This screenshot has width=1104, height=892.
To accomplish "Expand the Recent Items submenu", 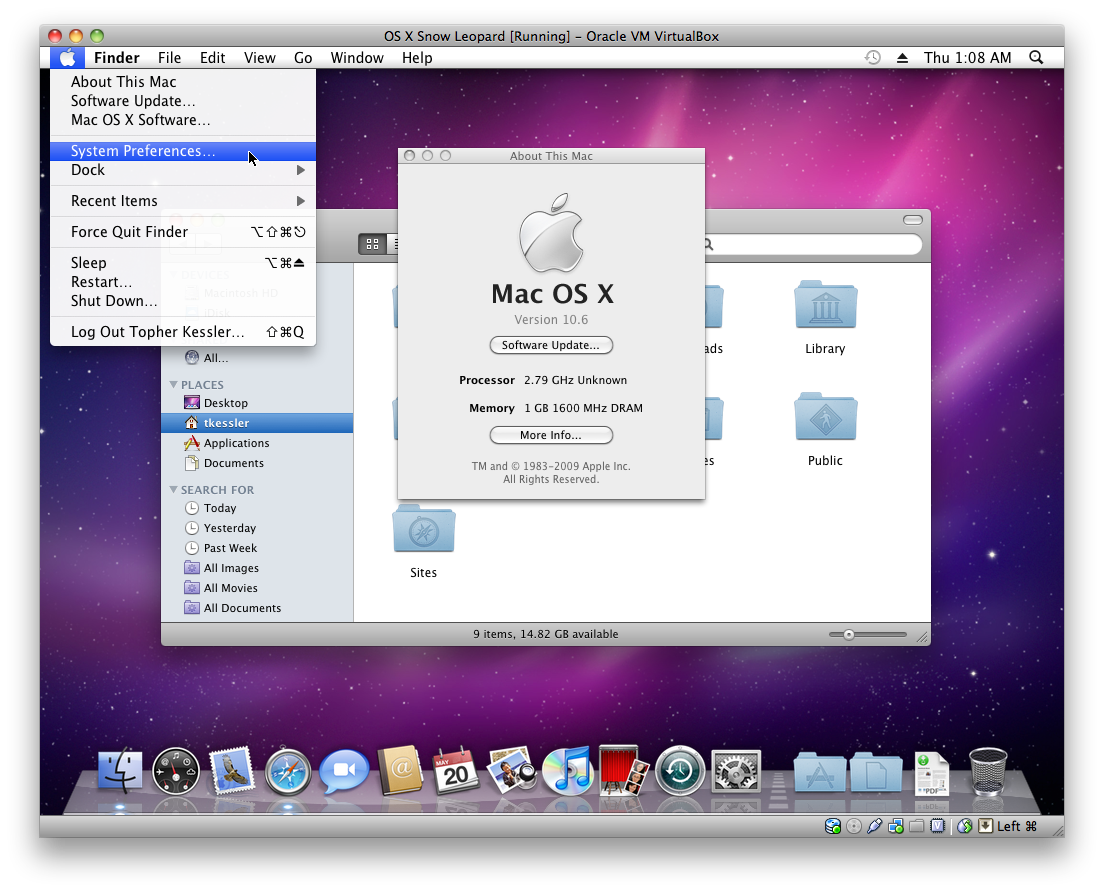I will coord(183,201).
